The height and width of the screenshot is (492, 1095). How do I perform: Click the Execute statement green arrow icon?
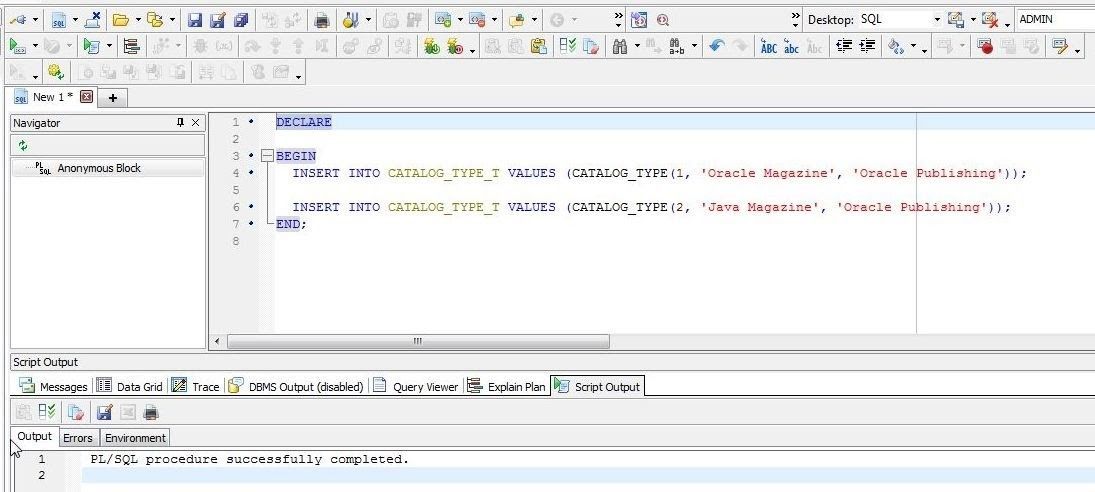click(x=17, y=46)
